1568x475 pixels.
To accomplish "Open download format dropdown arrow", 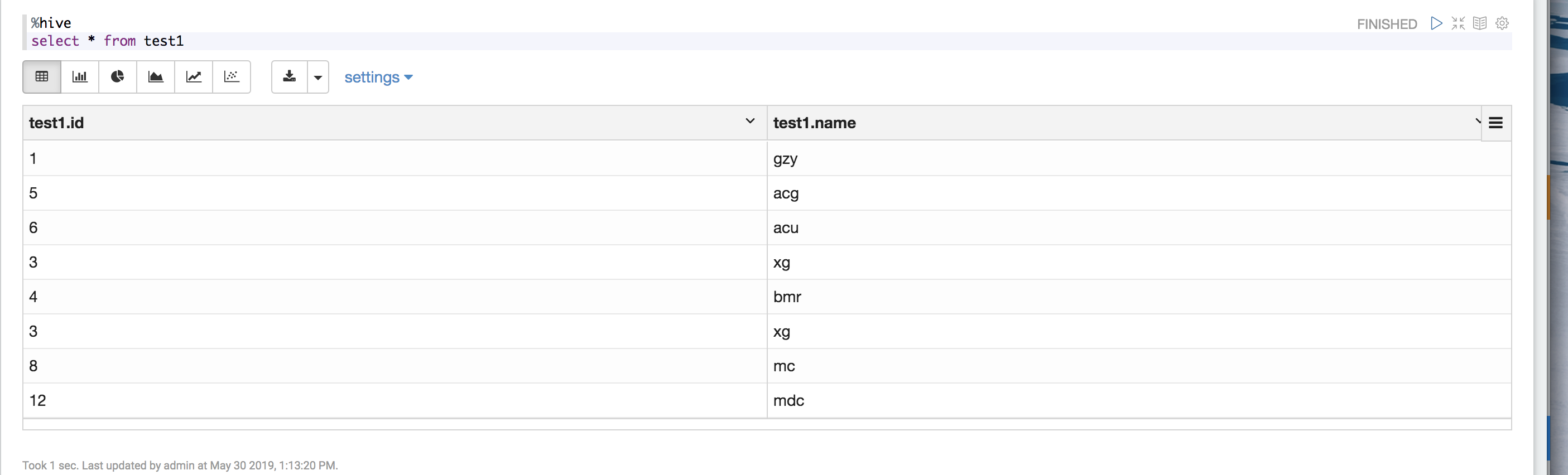I will pos(318,77).
